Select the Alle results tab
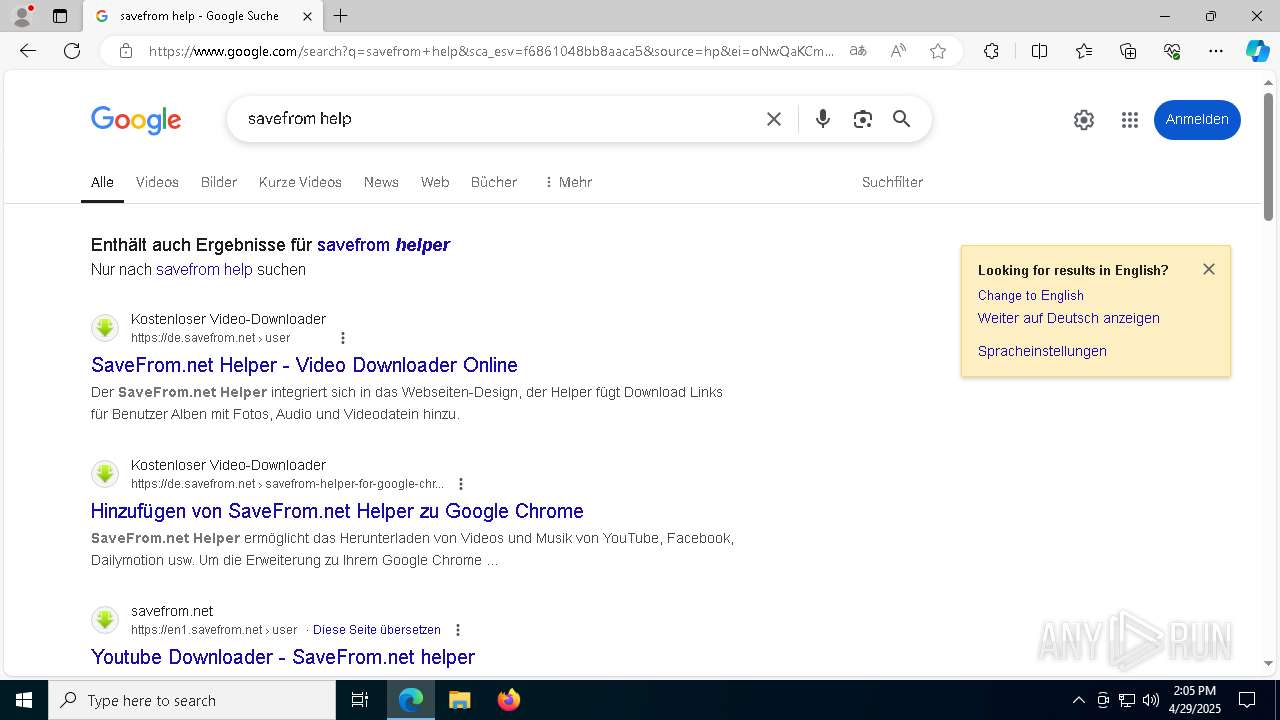Viewport: 1280px width, 720px height. pyautogui.click(x=102, y=182)
